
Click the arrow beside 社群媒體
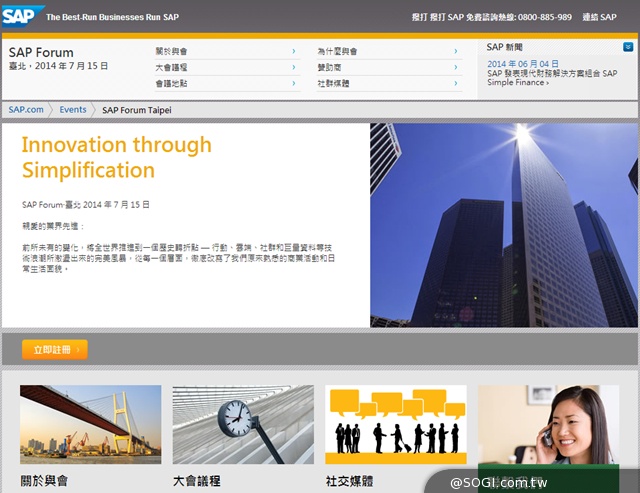(x=456, y=83)
